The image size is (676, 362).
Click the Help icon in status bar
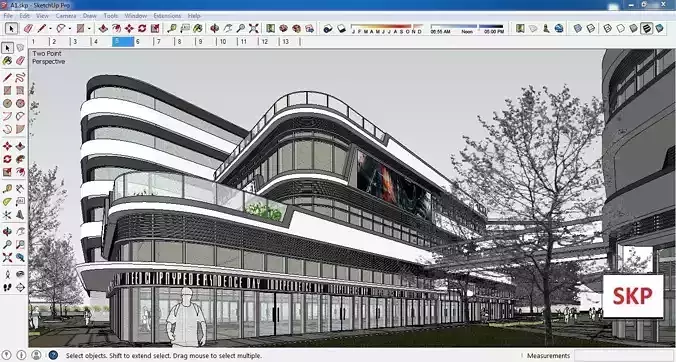pos(53,355)
